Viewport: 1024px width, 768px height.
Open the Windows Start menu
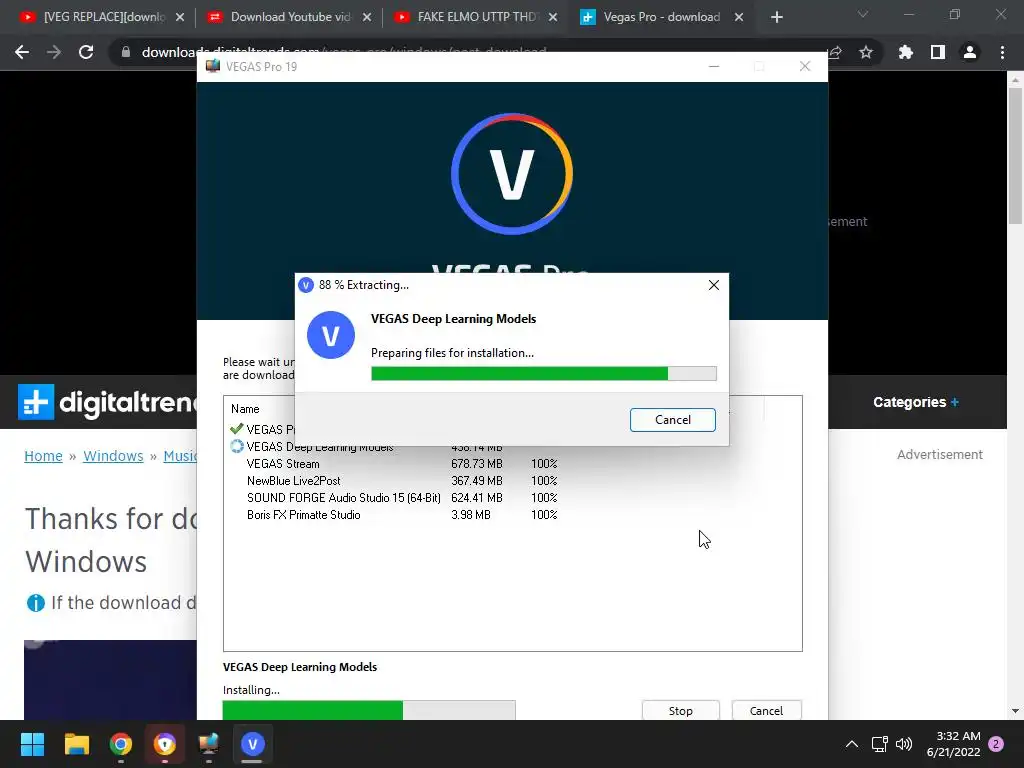pos(32,744)
